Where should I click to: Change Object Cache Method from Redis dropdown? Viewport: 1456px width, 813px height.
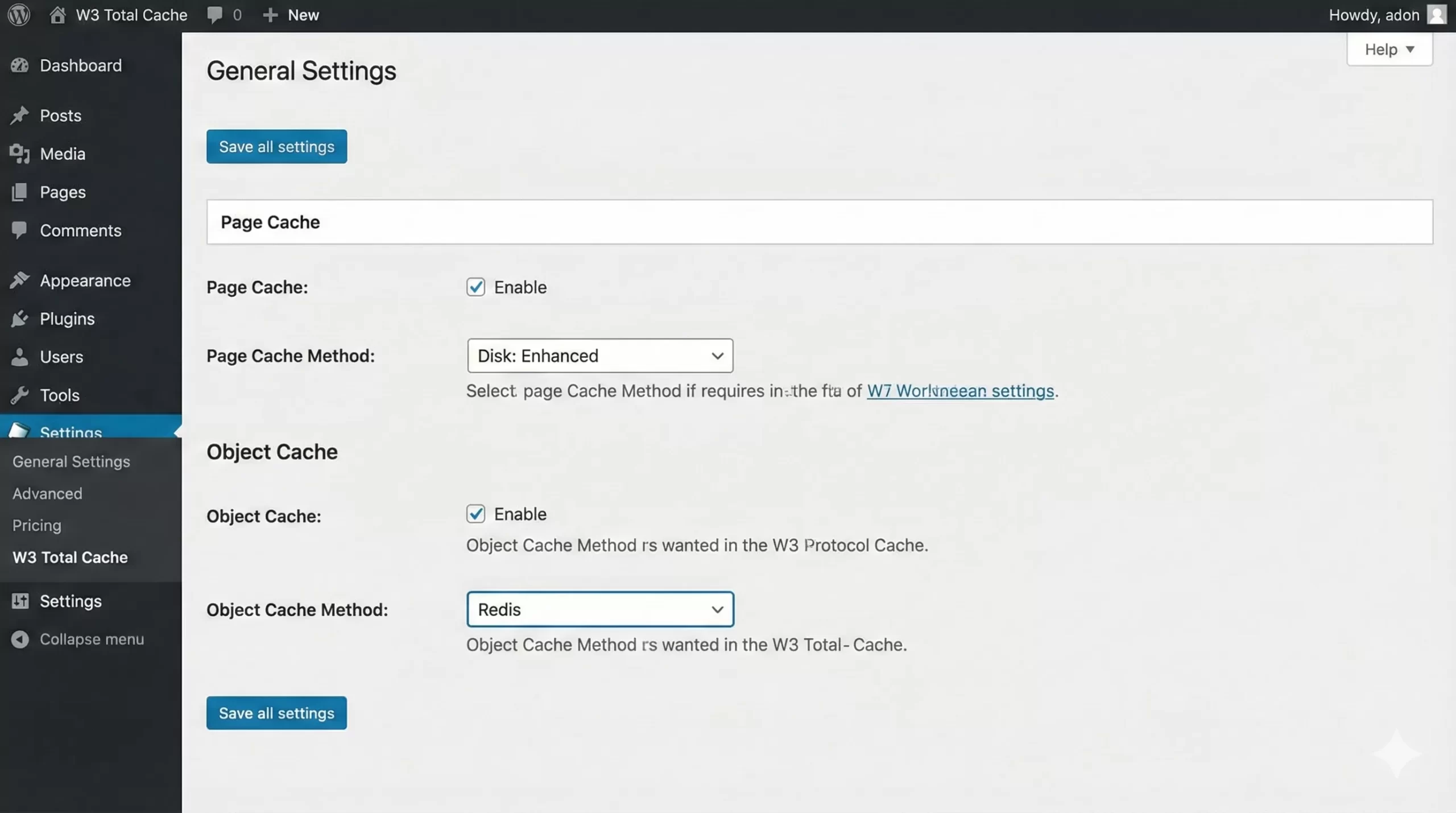coord(599,609)
